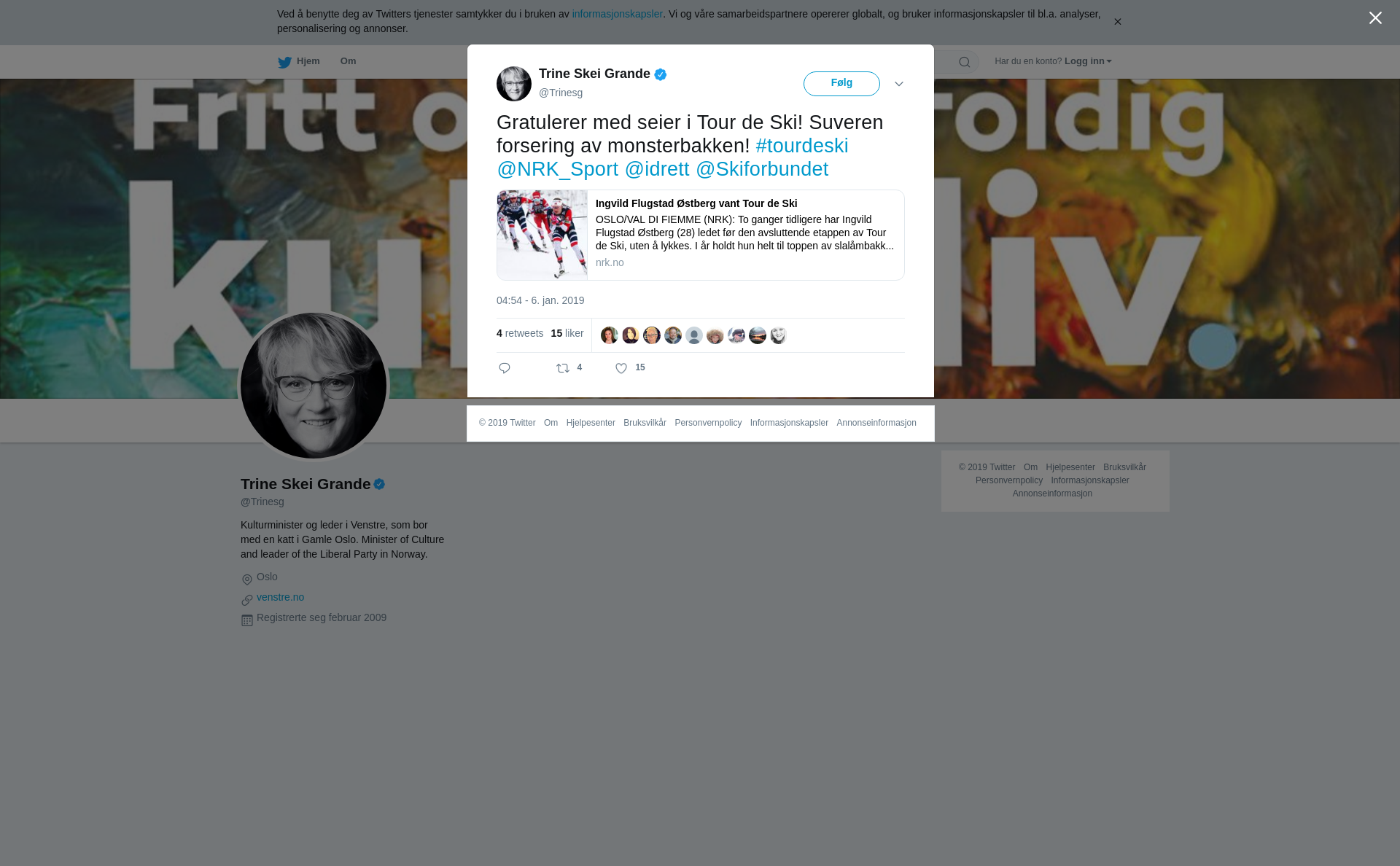Open the #tourdeski hashtag link

pos(802,146)
